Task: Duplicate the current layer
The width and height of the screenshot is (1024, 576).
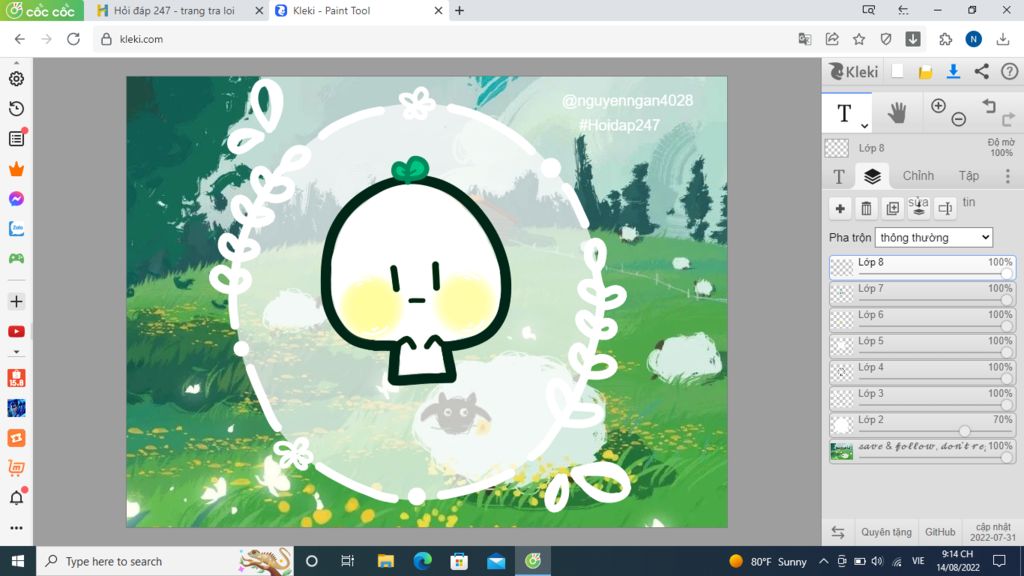Action: click(x=892, y=208)
